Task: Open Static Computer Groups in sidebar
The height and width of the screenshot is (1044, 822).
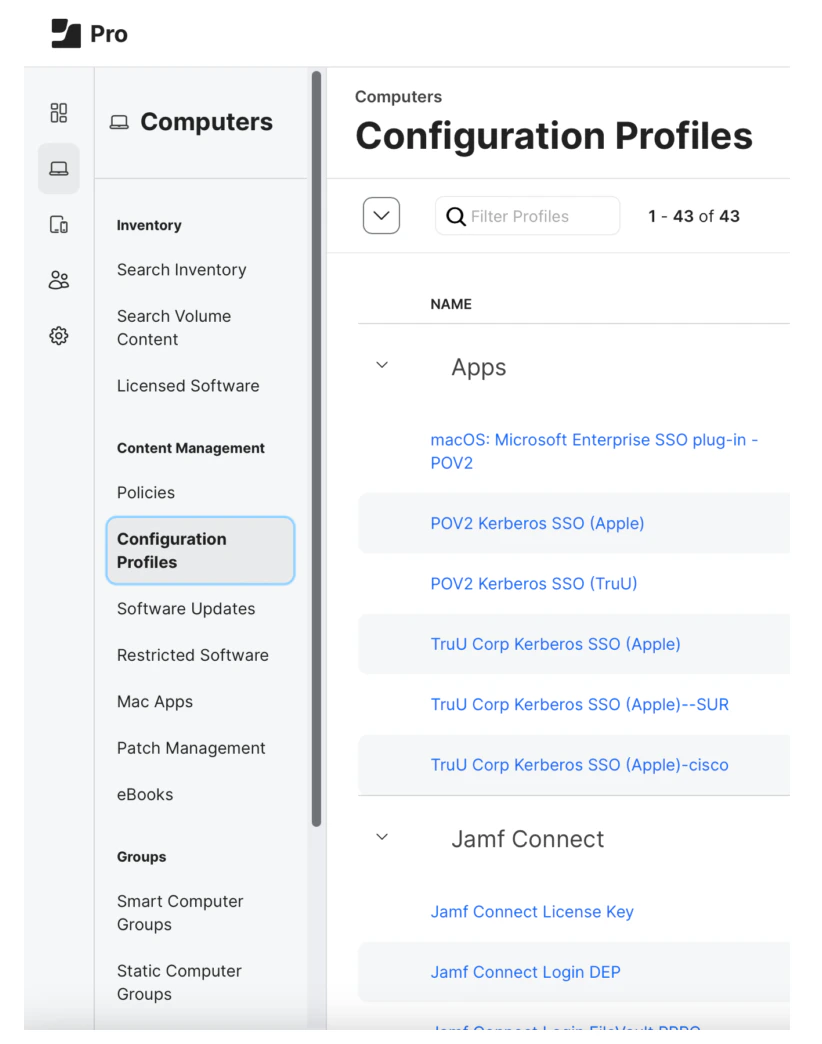Action: tap(179, 983)
